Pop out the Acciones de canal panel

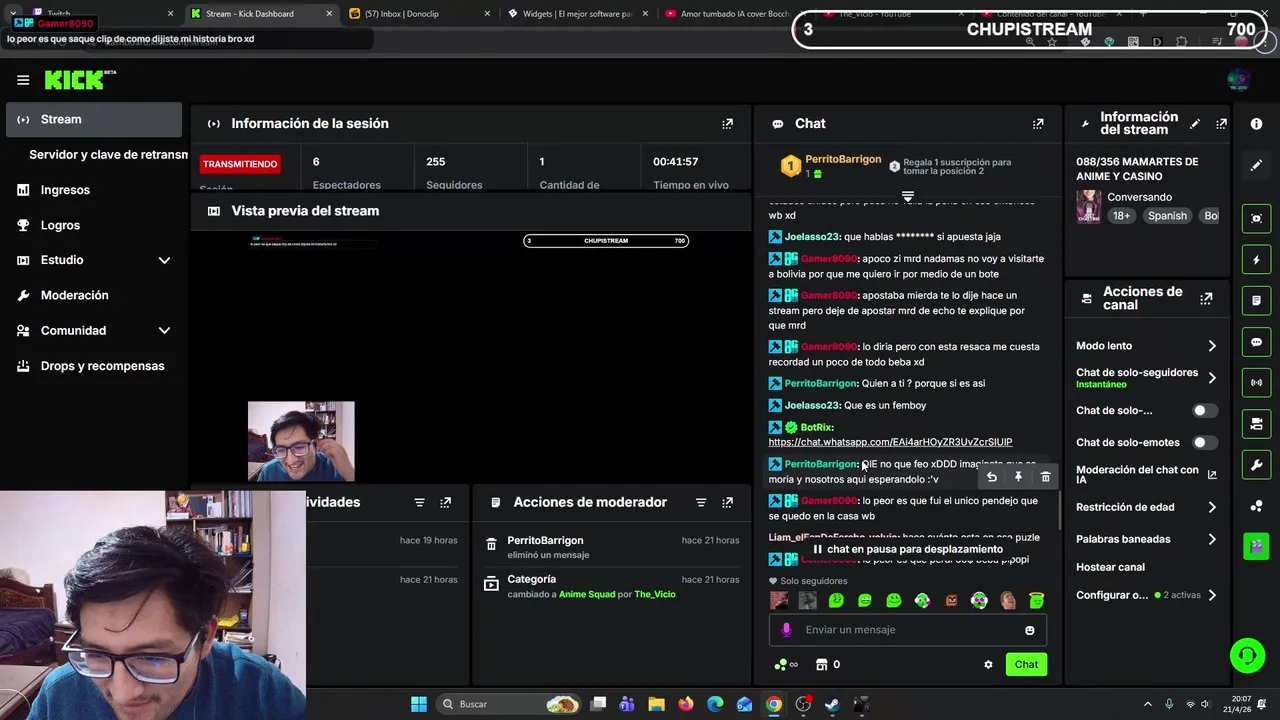click(1206, 298)
